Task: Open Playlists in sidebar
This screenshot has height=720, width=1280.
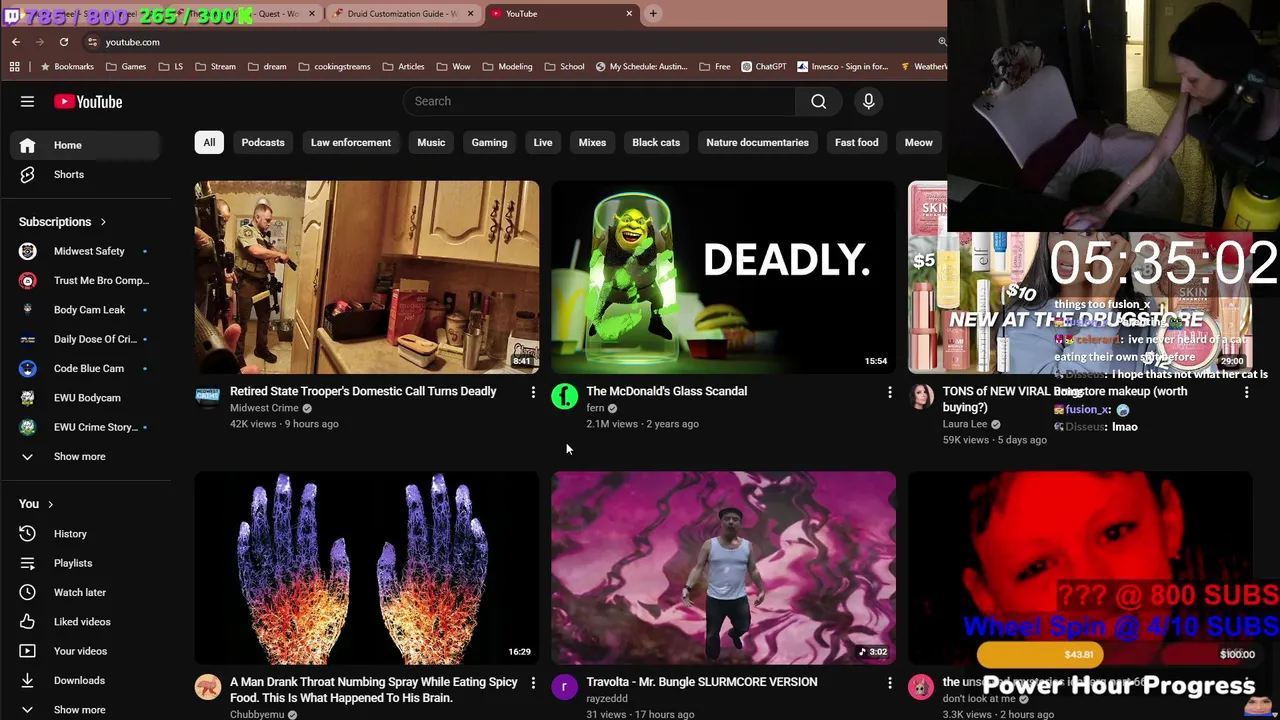Action: tap(85, 563)
